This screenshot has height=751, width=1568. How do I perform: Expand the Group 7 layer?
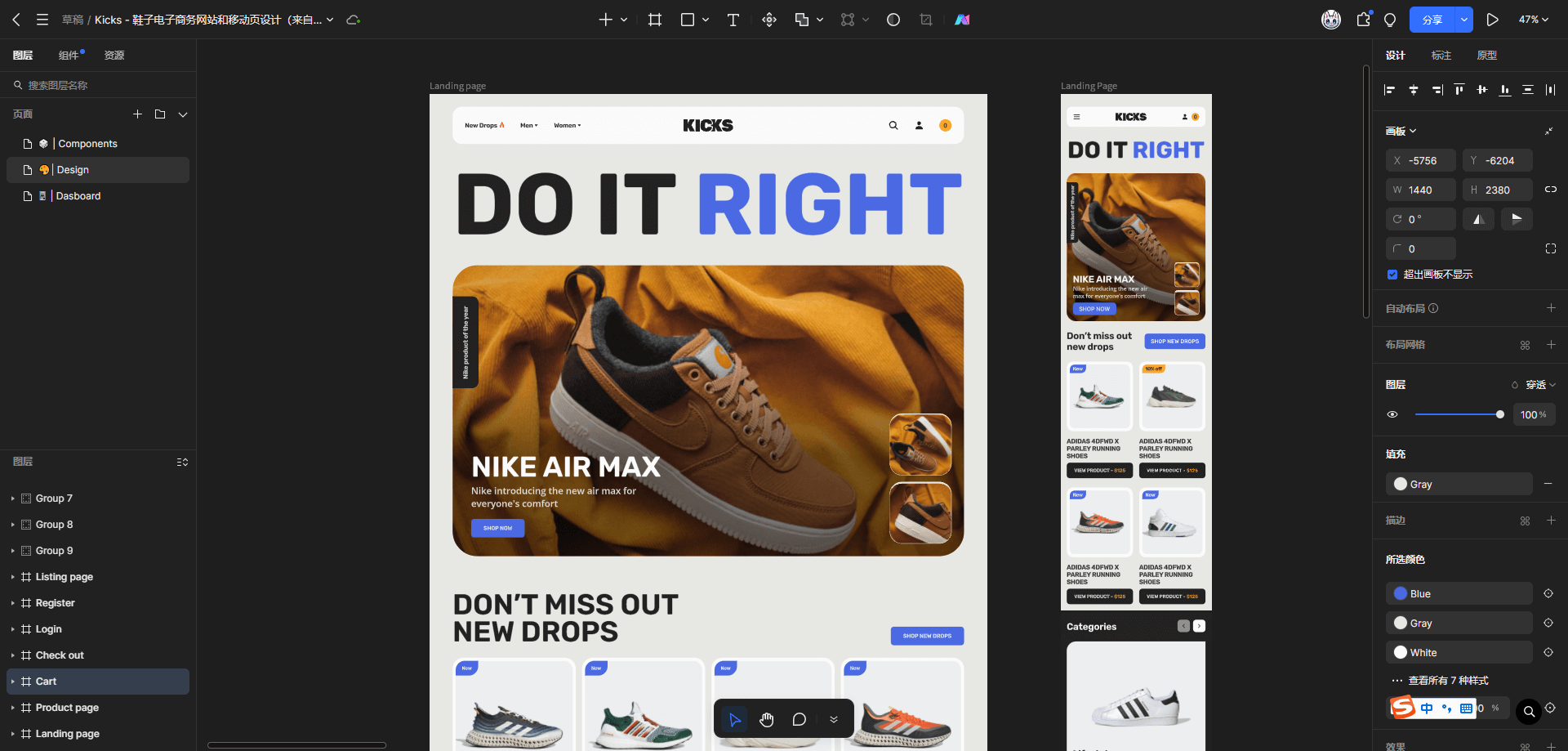tap(12, 498)
